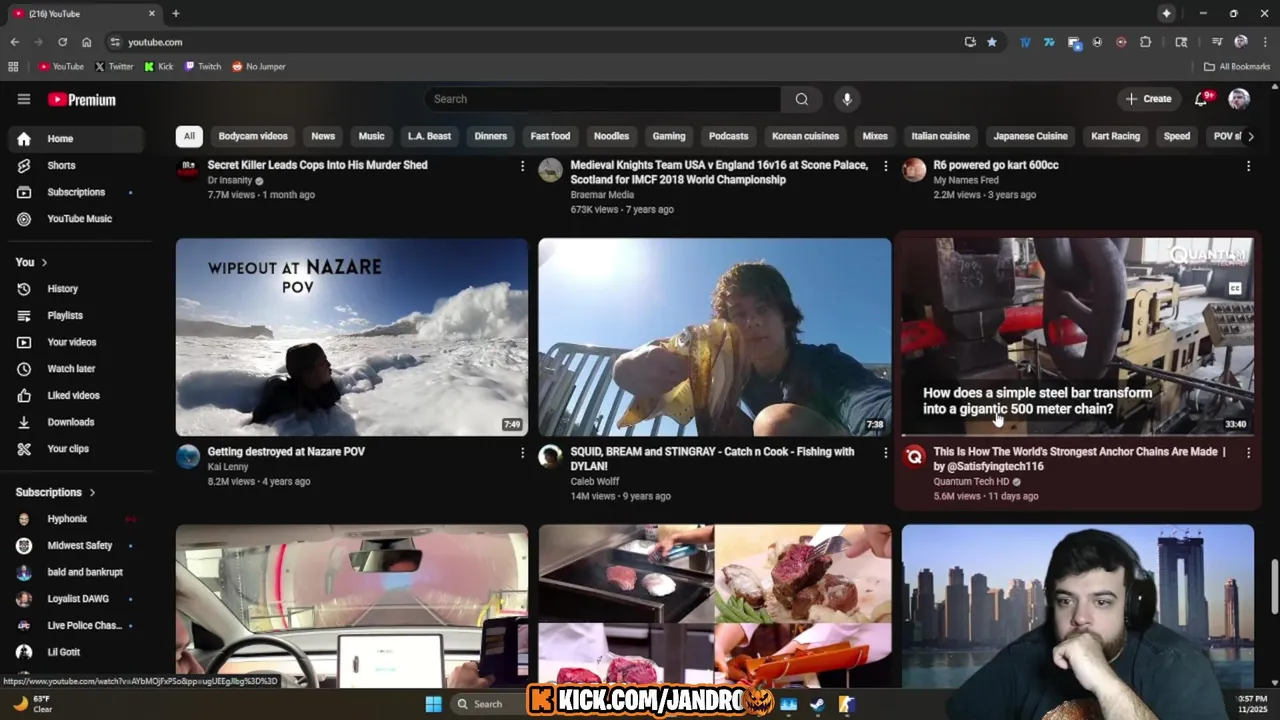The height and width of the screenshot is (720, 1280).
Task: Open options for Secret Killer video
Action: tap(522, 166)
